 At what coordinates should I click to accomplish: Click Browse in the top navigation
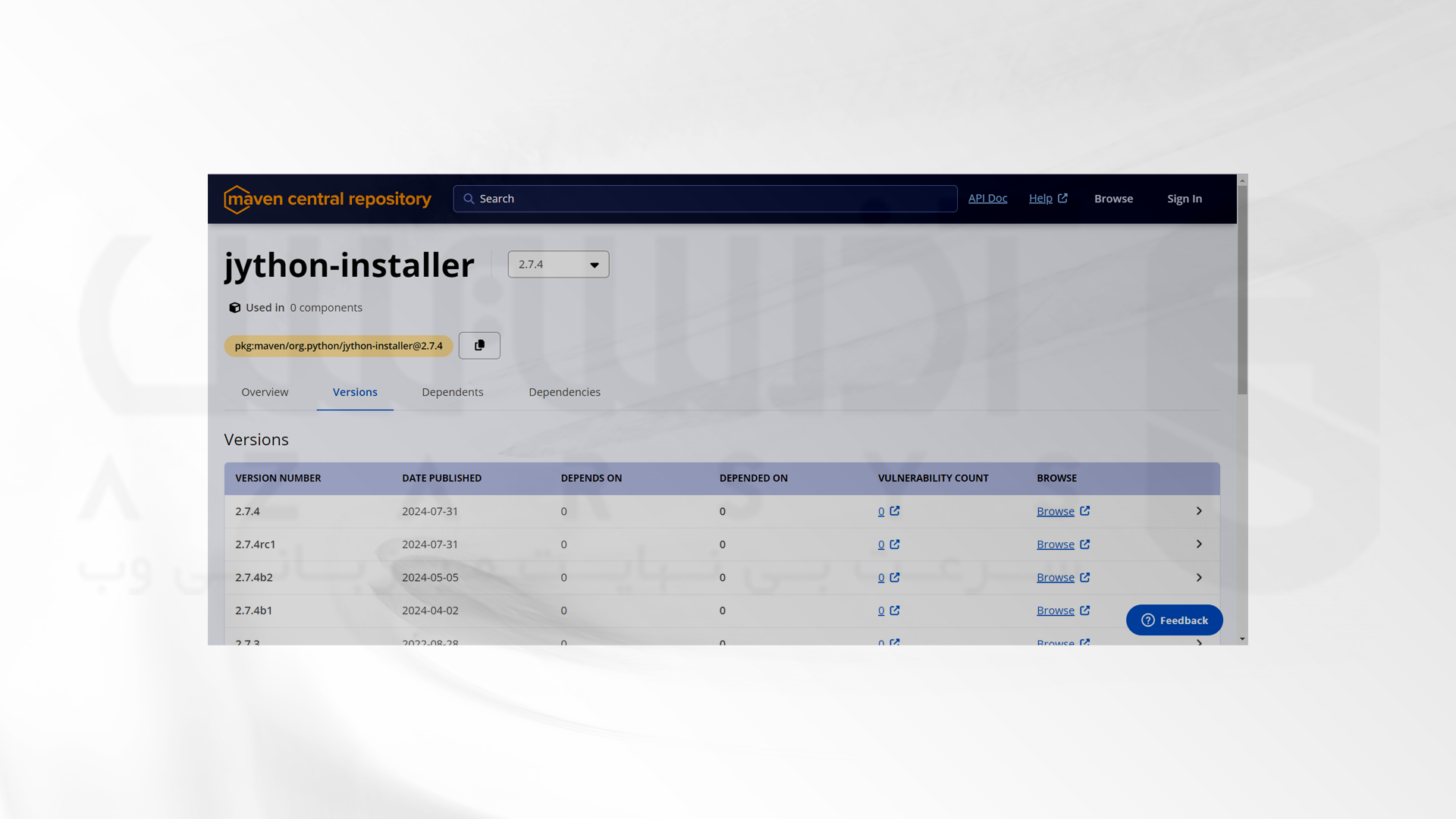tap(1113, 199)
